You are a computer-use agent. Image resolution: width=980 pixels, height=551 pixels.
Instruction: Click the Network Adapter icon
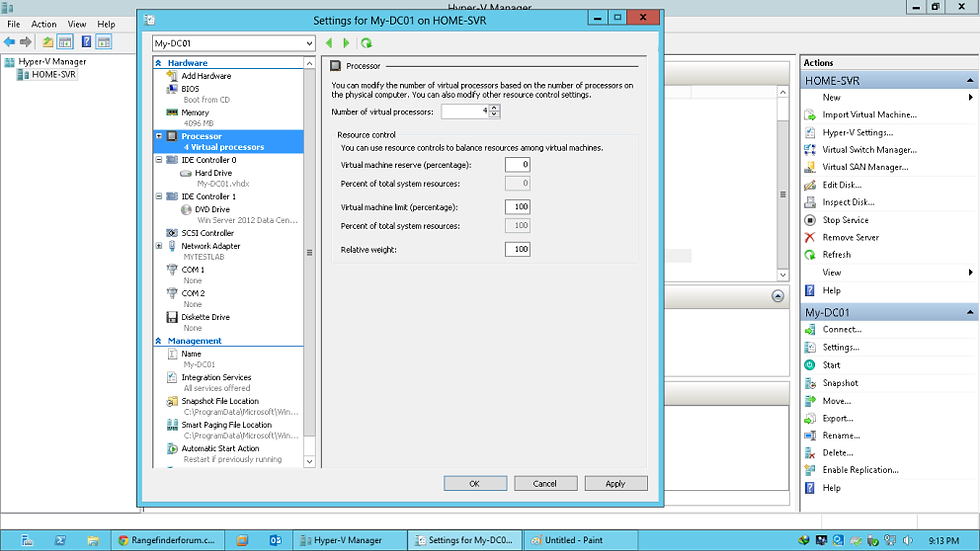(172, 246)
